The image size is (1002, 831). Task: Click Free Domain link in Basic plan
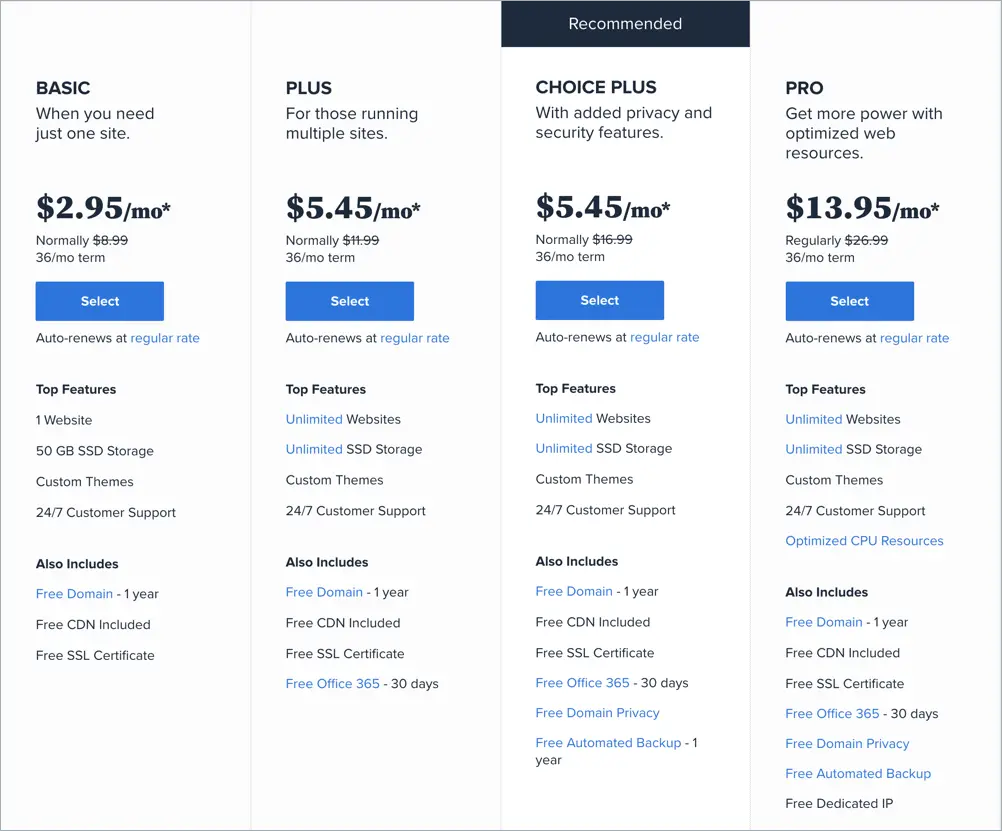pyautogui.click(x=74, y=594)
